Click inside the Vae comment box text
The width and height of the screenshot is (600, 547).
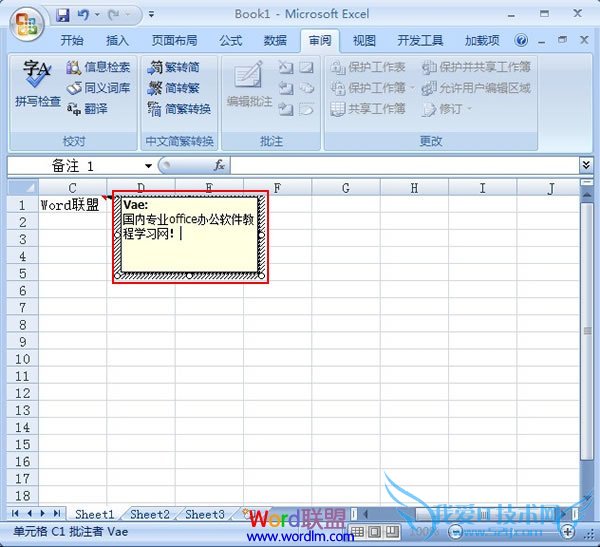[x=189, y=234]
